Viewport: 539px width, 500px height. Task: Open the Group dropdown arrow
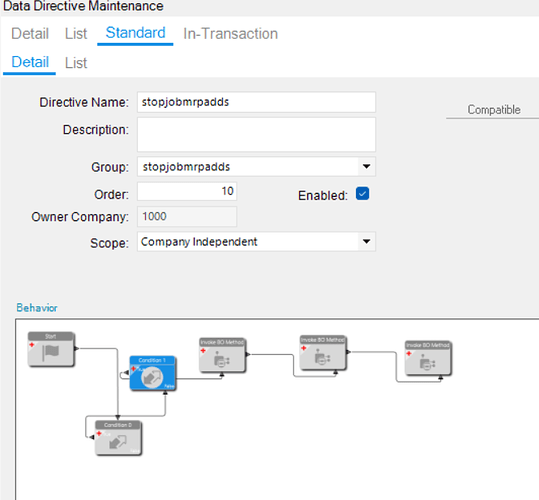coord(366,167)
